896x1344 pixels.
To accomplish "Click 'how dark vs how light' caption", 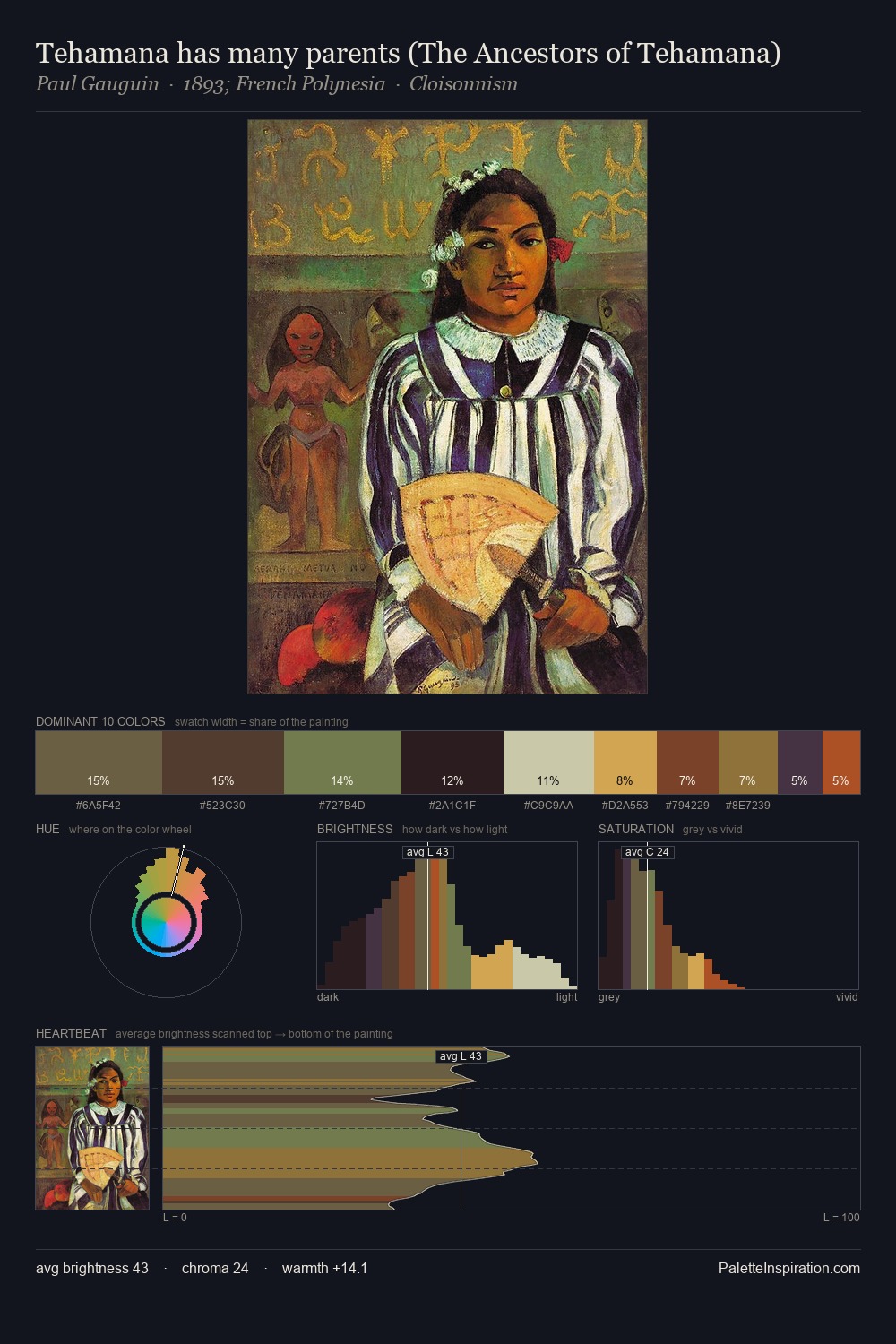I will click(454, 830).
